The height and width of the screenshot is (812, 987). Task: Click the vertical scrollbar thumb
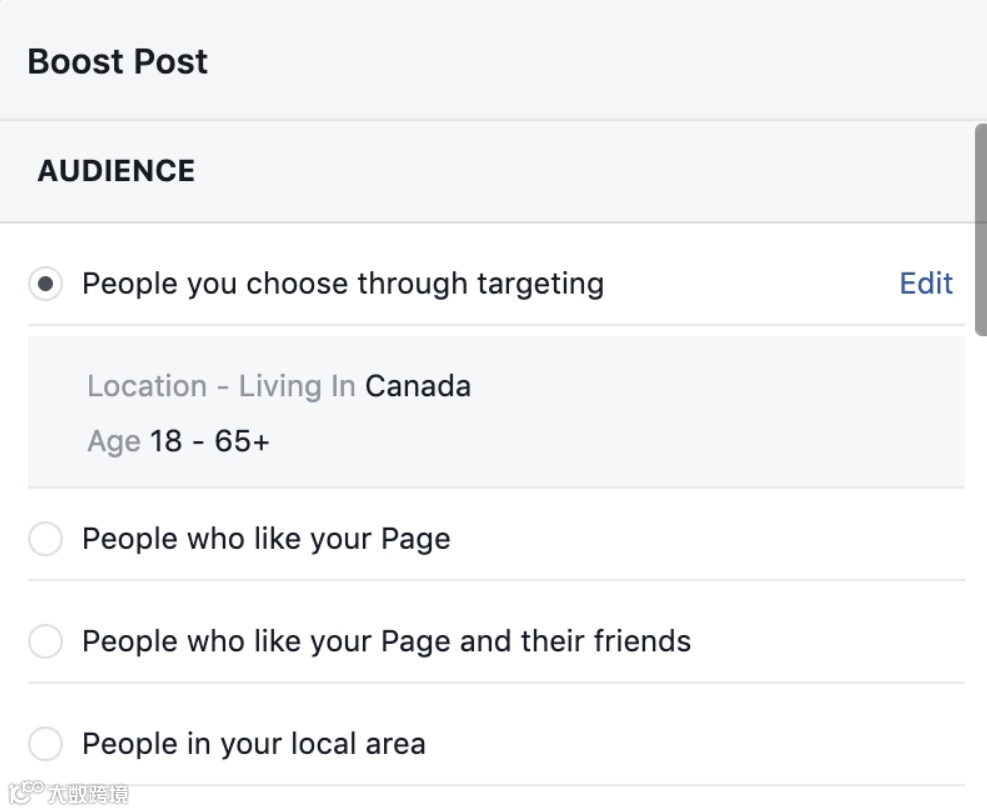pyautogui.click(x=980, y=230)
